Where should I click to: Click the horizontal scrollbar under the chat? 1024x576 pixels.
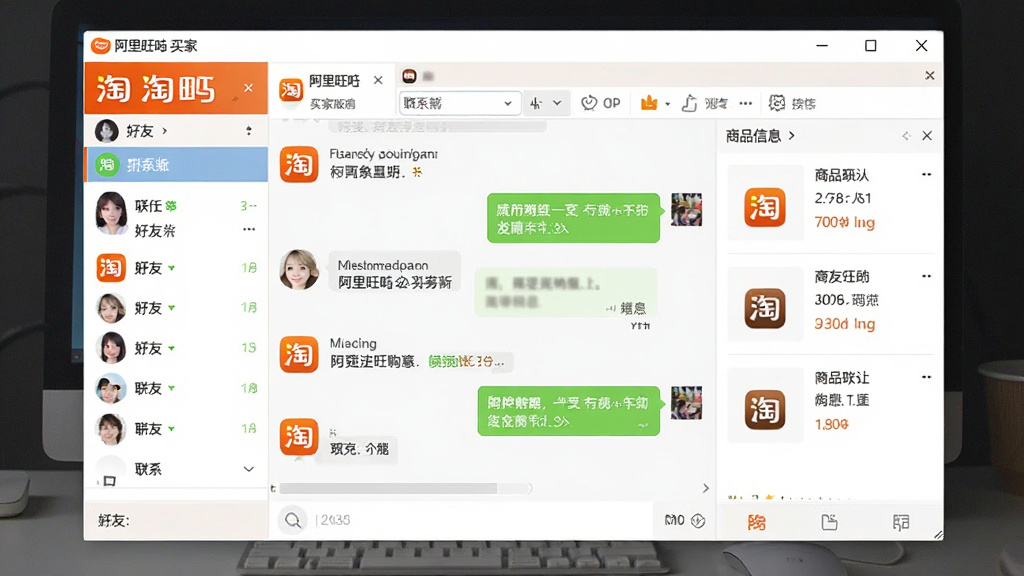(388, 488)
